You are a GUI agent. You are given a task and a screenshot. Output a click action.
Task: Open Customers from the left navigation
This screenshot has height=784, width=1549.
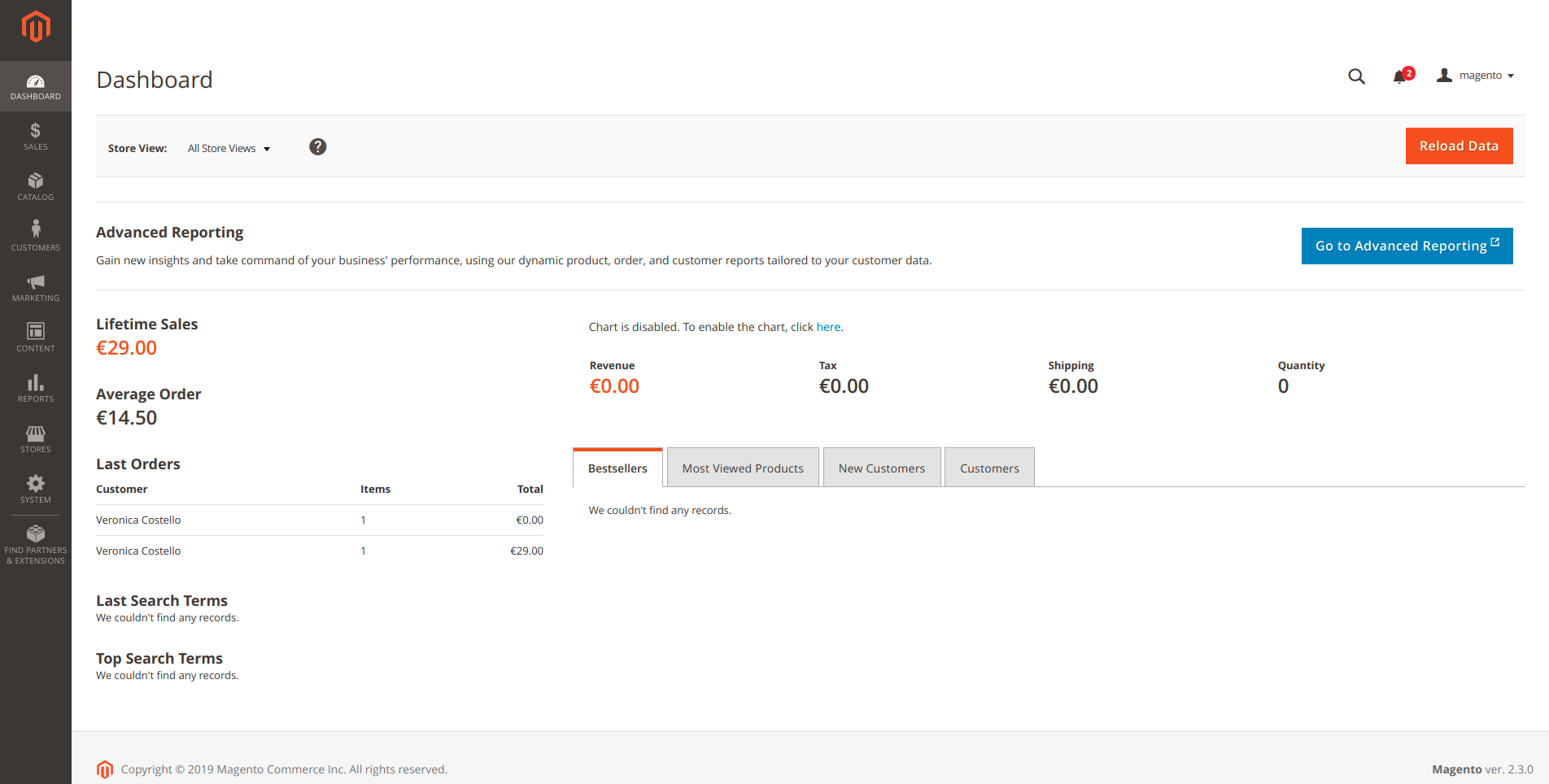pos(35,235)
